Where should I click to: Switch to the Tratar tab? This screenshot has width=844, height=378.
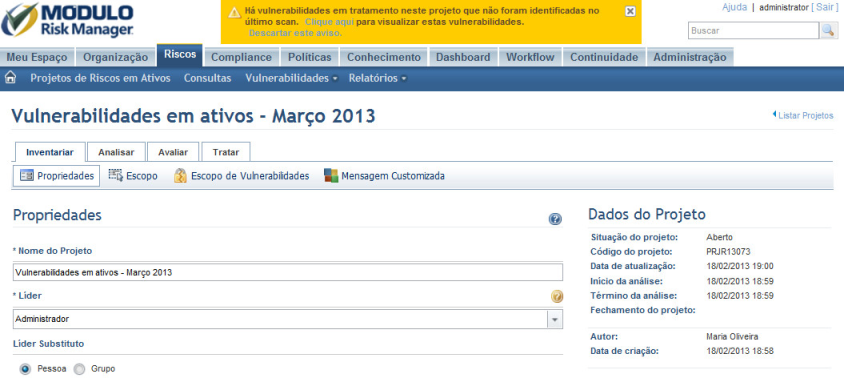pyautogui.click(x=226, y=152)
